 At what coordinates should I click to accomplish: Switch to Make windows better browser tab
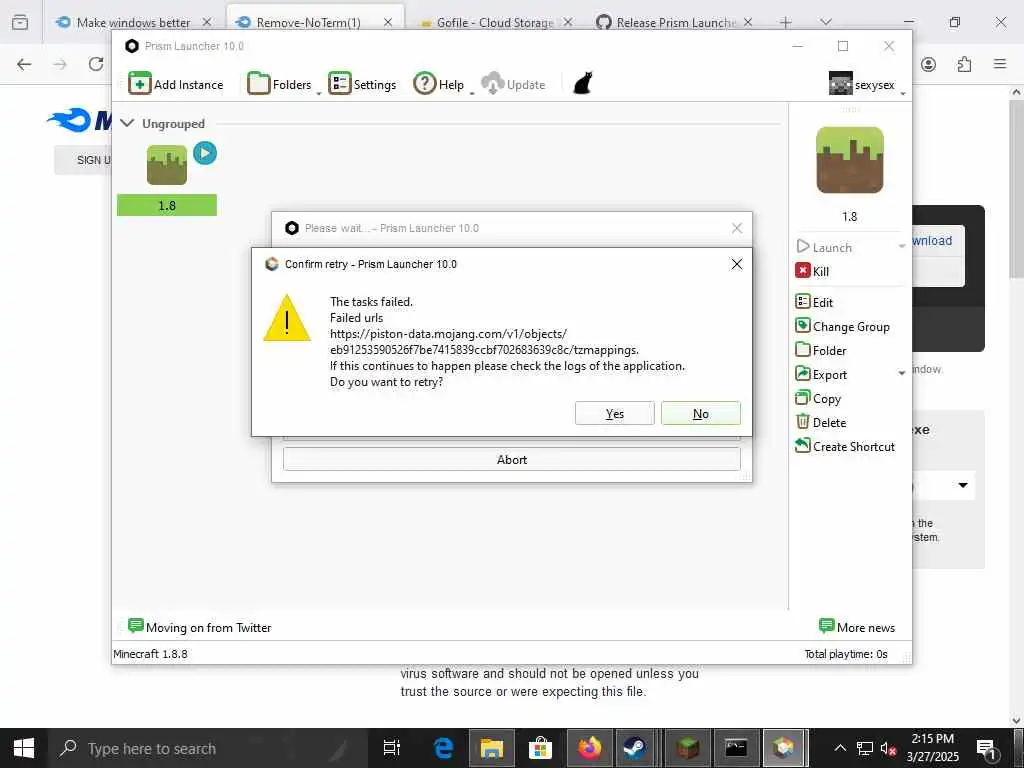133,23
